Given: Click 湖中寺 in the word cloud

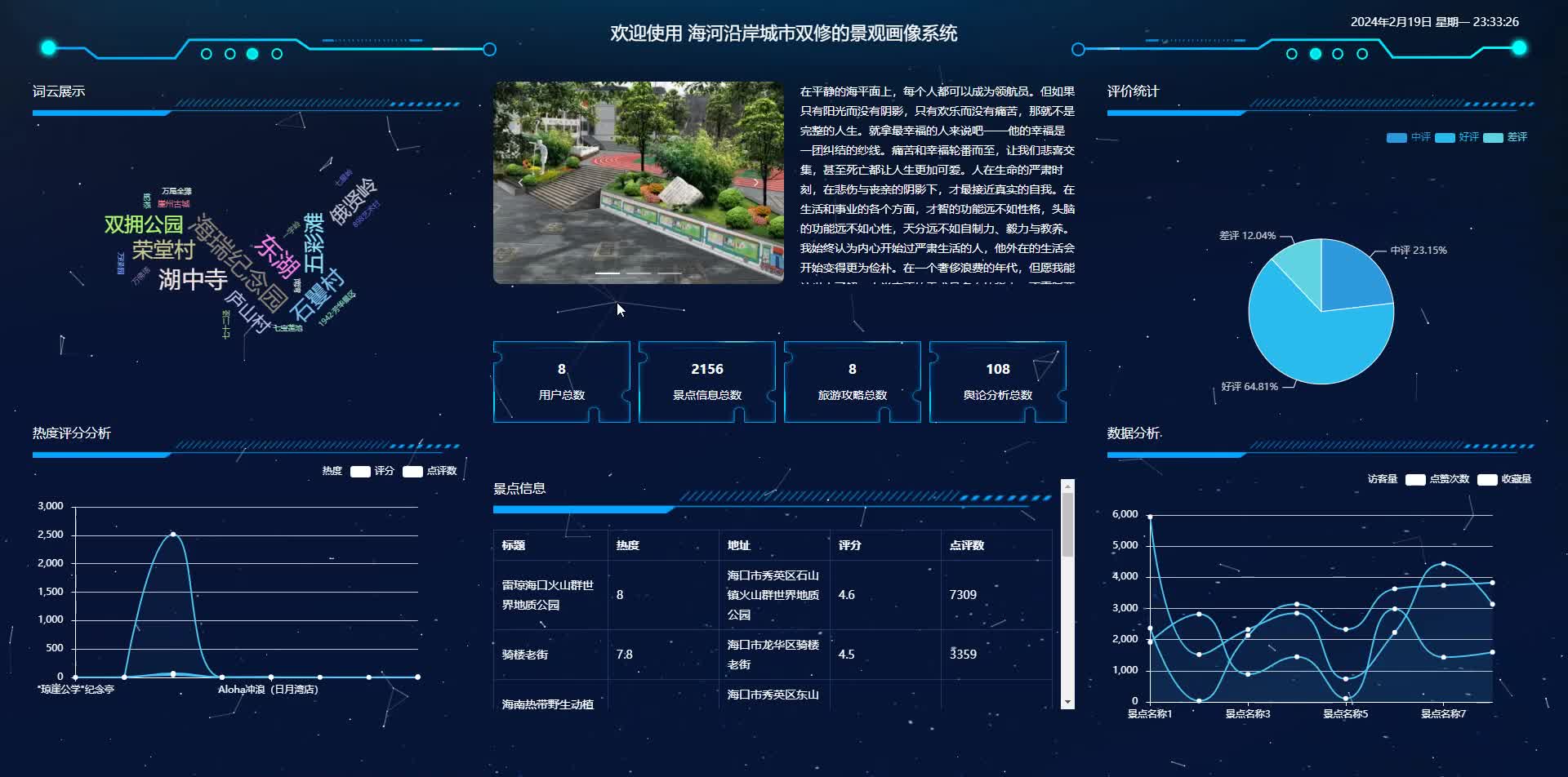Looking at the screenshot, I should point(193,280).
